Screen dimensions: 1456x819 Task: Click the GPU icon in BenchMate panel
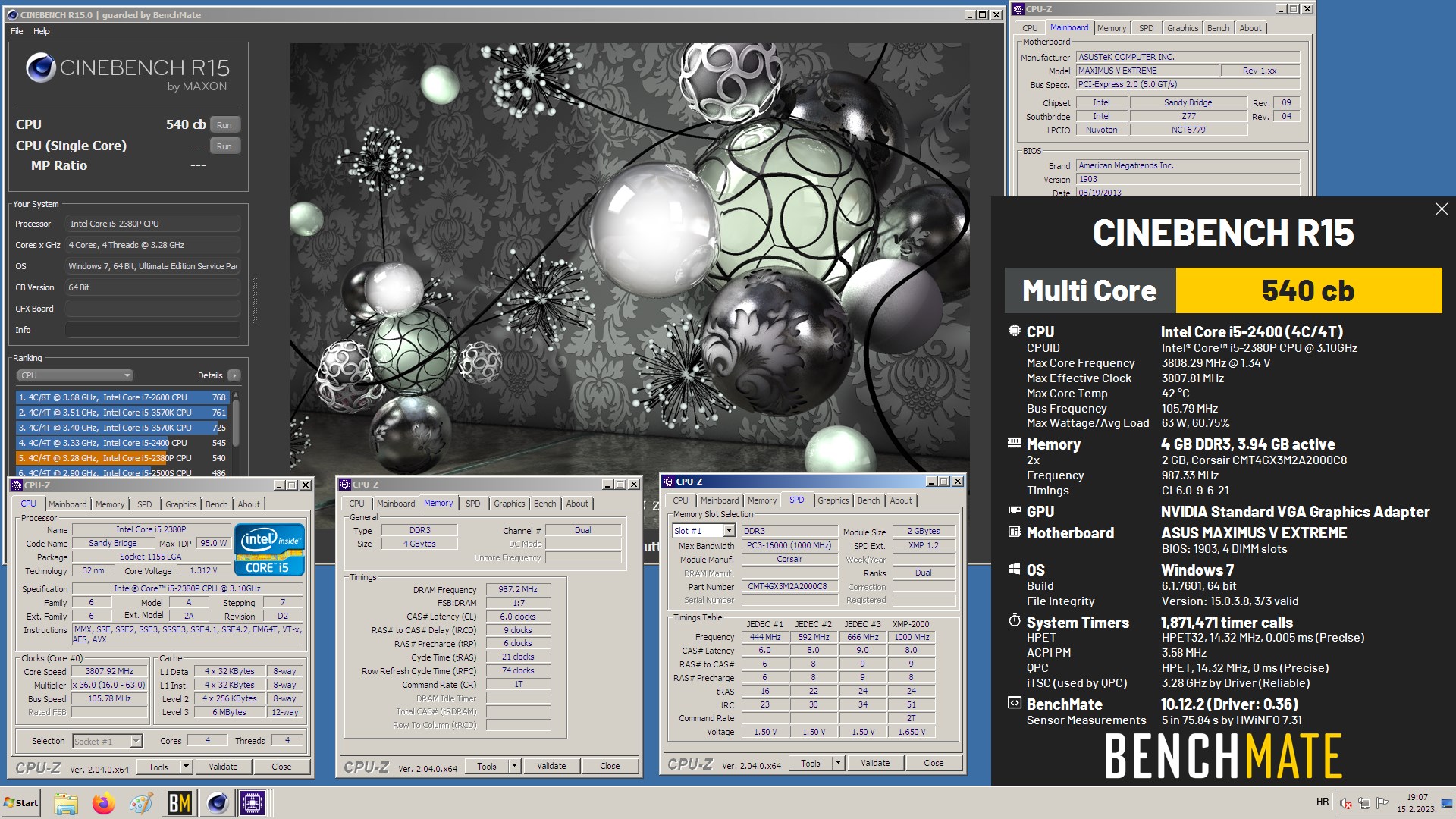click(1015, 511)
